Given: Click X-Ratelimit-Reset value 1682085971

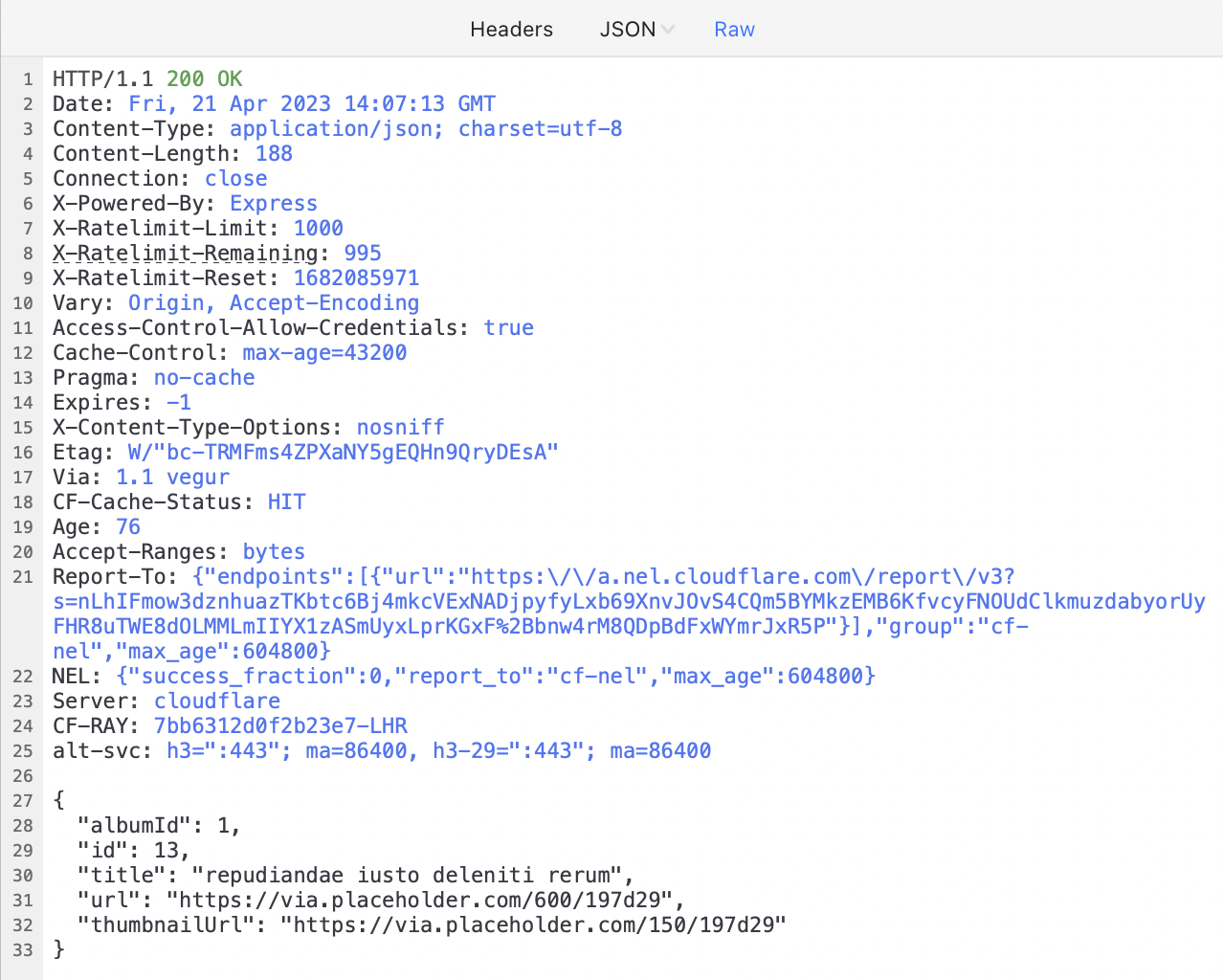Looking at the screenshot, I should [x=356, y=278].
